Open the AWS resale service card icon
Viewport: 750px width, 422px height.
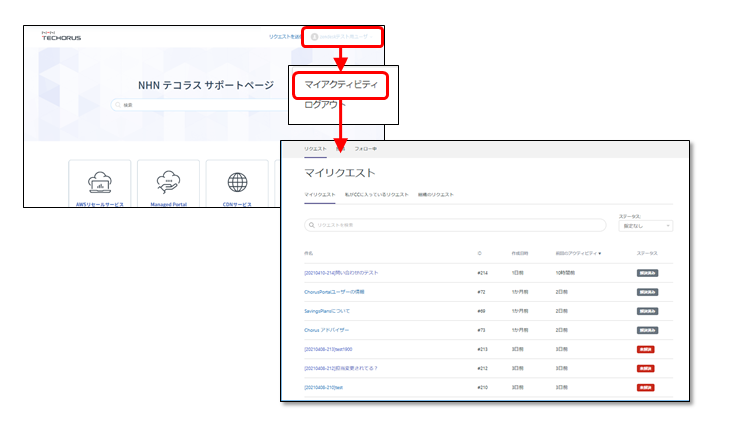pyautogui.click(x=99, y=182)
